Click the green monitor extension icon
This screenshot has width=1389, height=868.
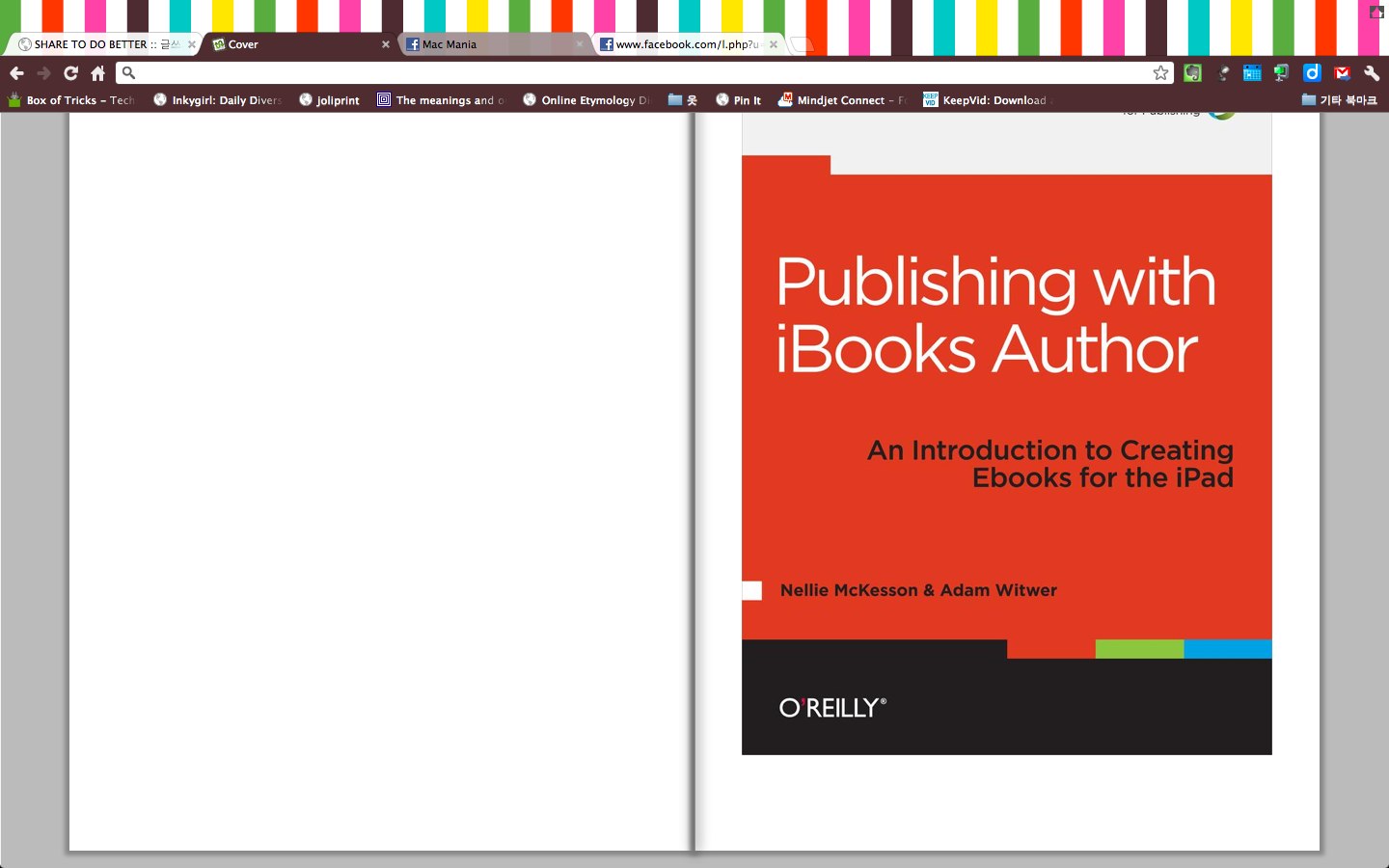coord(1281,73)
